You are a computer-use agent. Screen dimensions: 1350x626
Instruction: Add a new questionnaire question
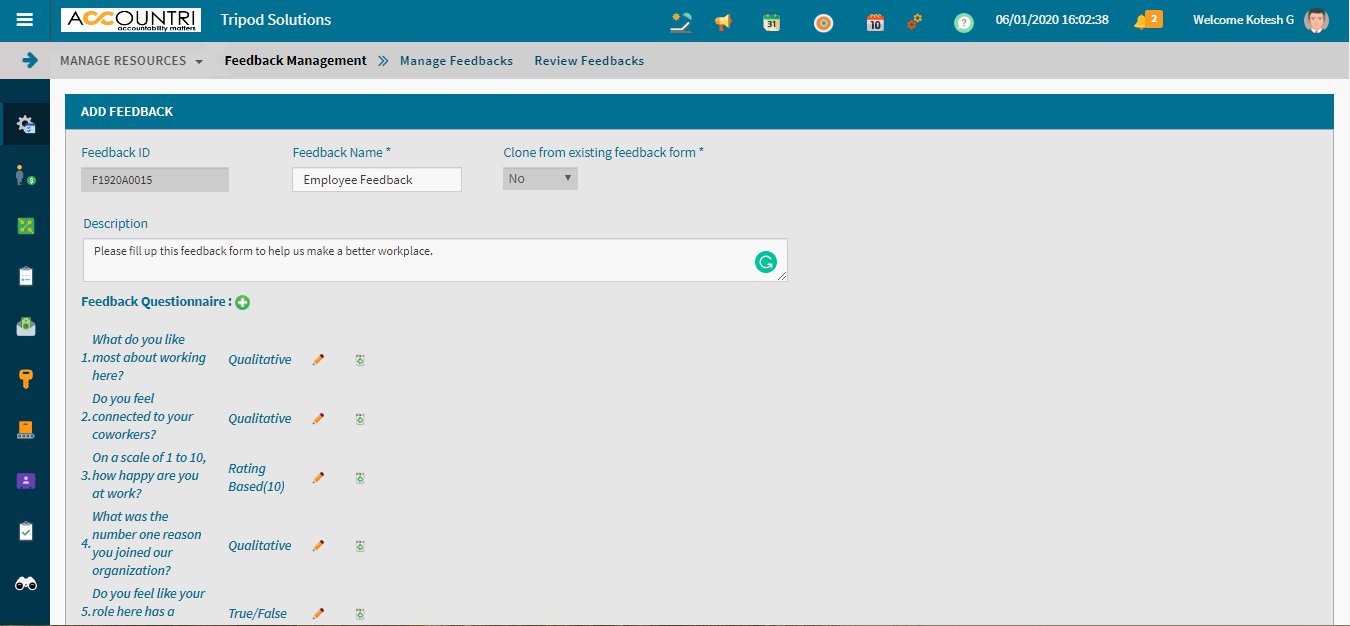coord(242,302)
